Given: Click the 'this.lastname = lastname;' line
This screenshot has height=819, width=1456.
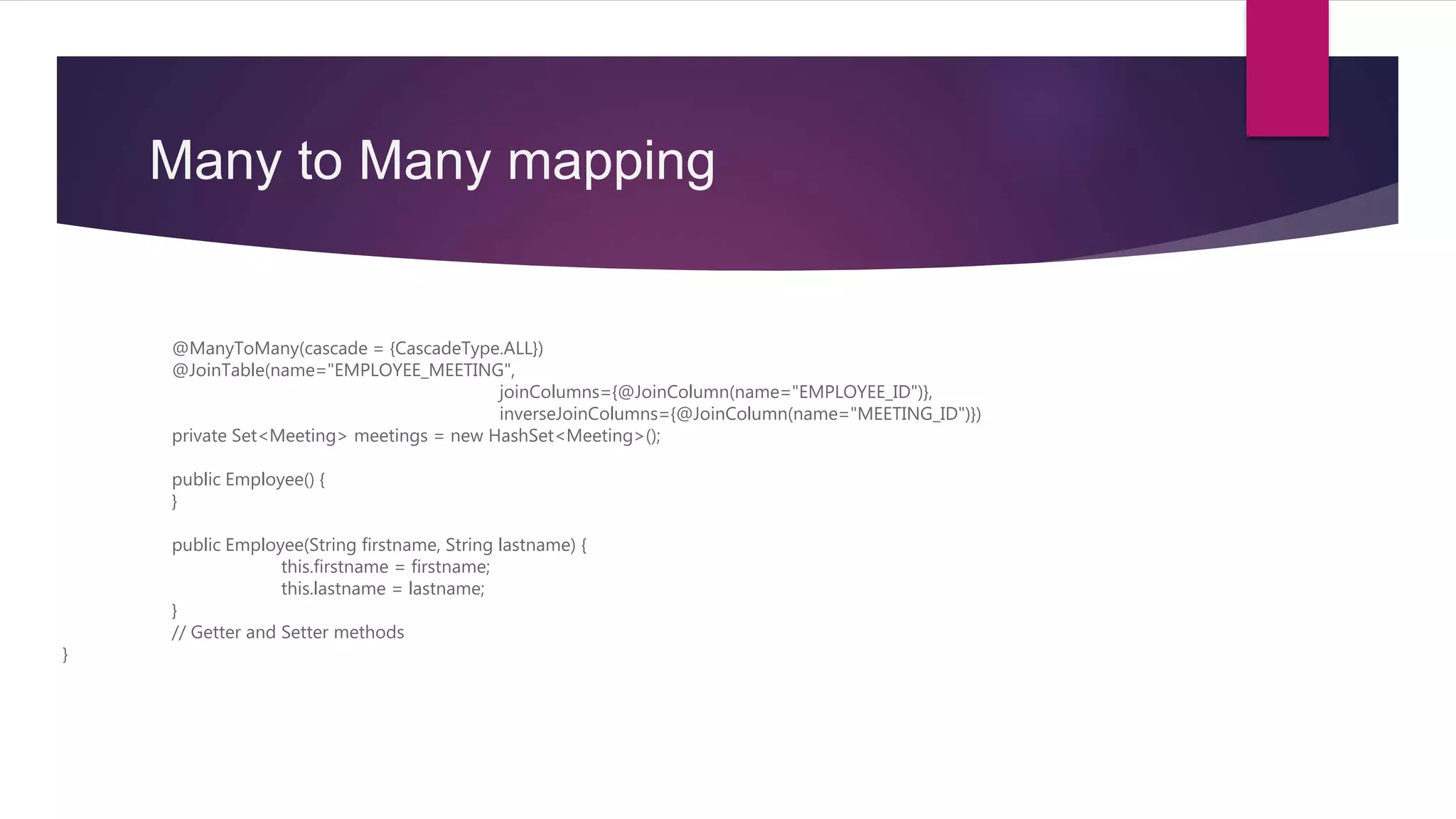Looking at the screenshot, I should tap(382, 589).
